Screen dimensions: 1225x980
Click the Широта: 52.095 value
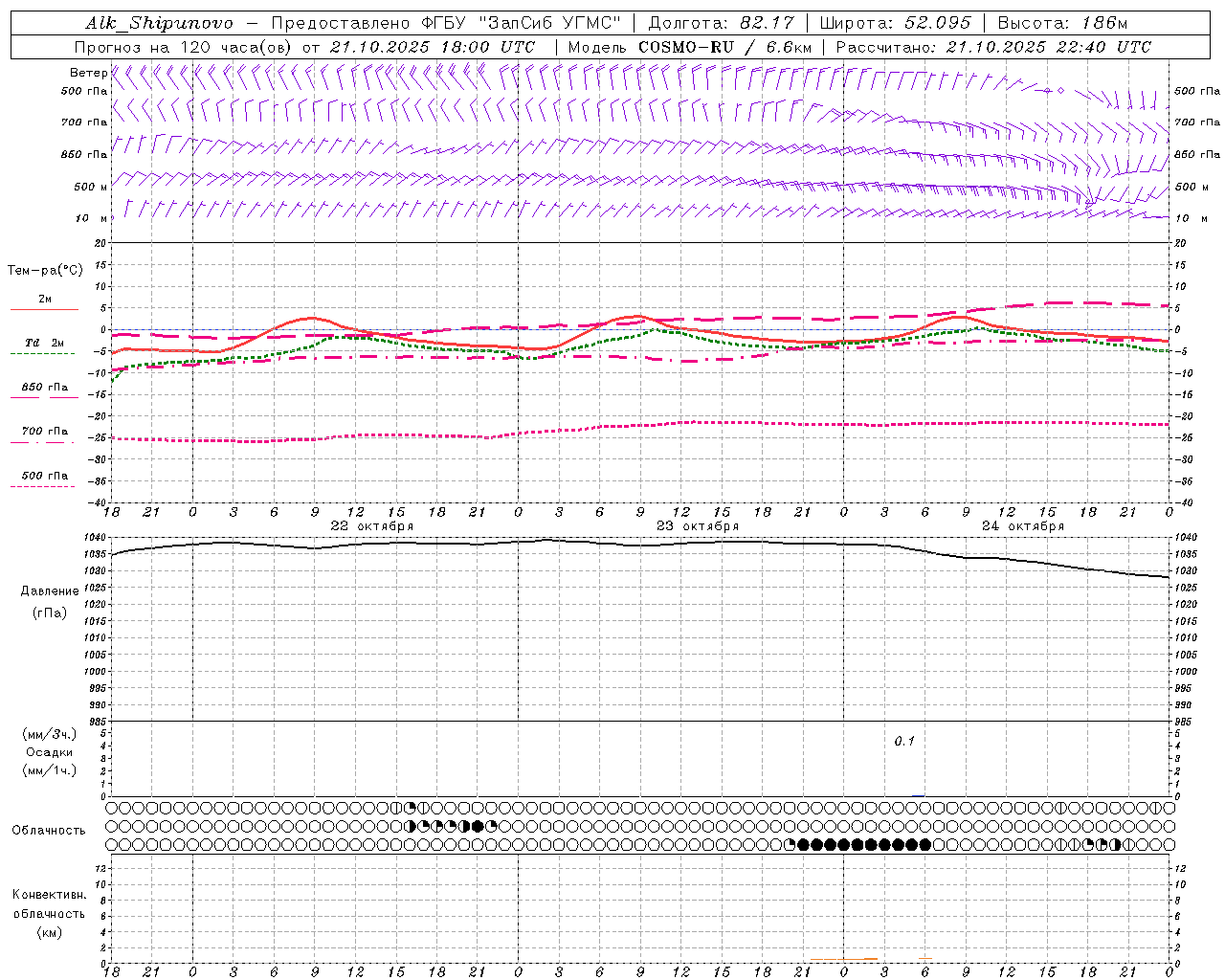[x=895, y=23]
